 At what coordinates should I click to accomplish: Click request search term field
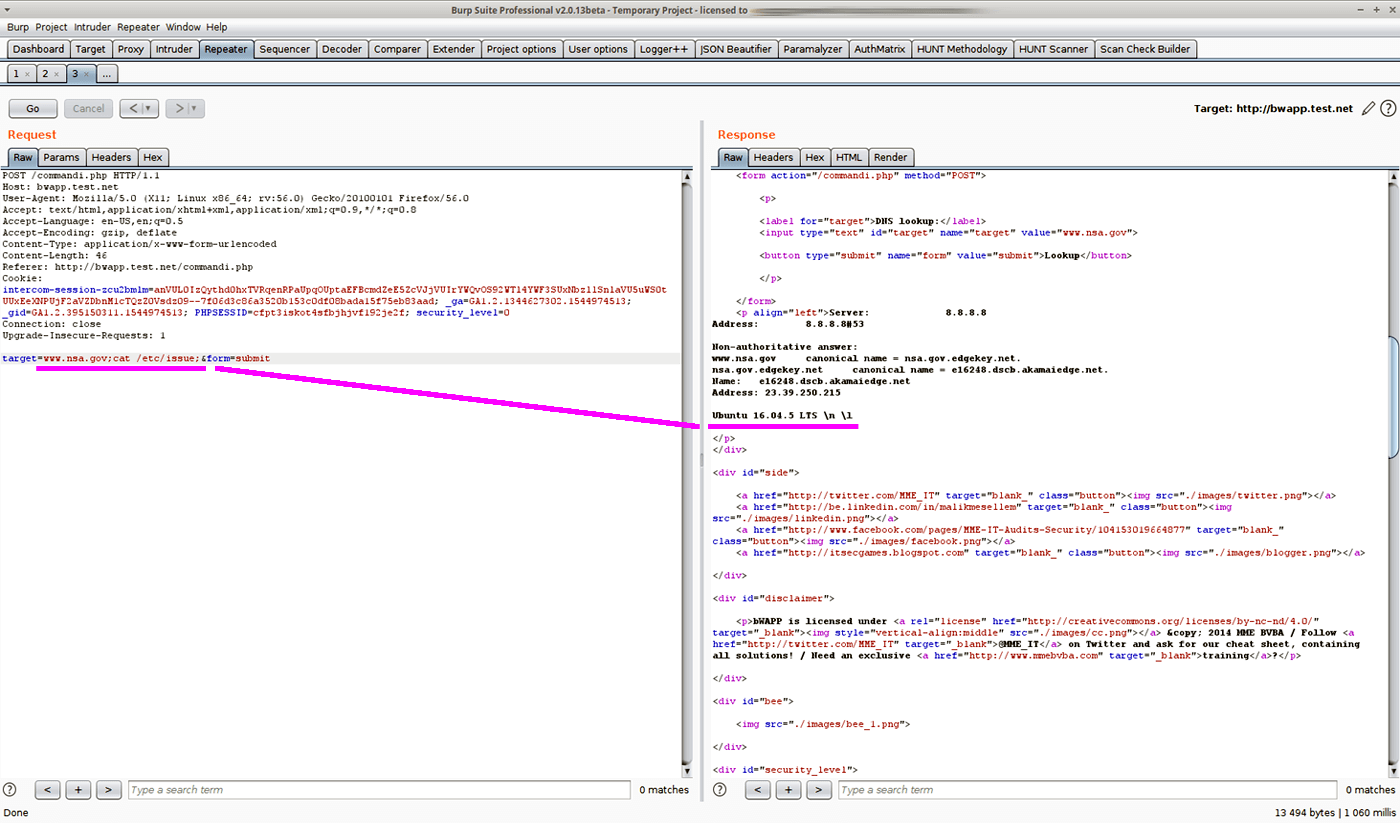point(378,790)
